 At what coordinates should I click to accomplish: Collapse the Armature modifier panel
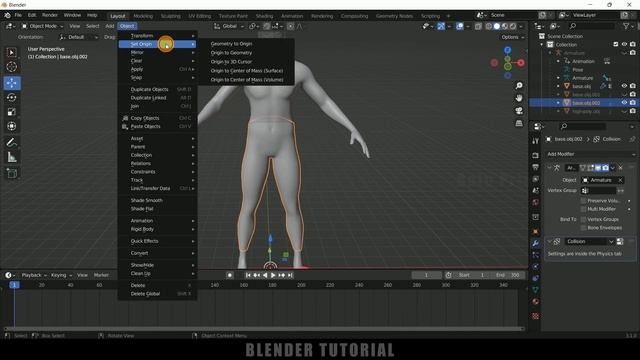pos(549,168)
